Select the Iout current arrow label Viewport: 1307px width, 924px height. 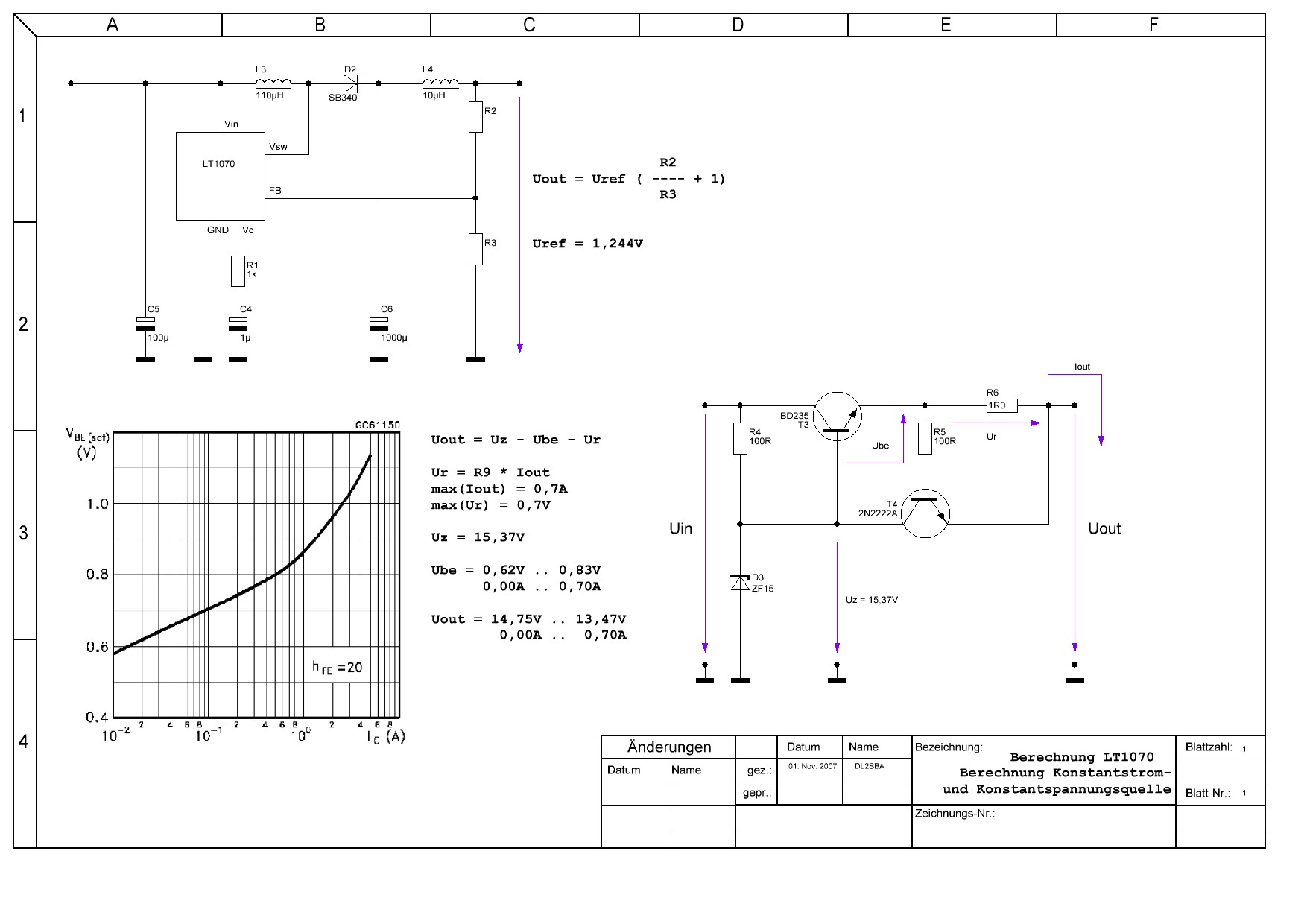coord(1082,367)
